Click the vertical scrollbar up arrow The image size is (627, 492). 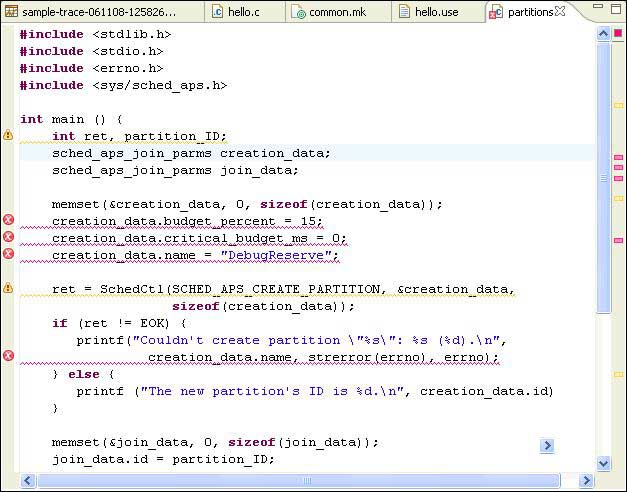click(x=603, y=34)
